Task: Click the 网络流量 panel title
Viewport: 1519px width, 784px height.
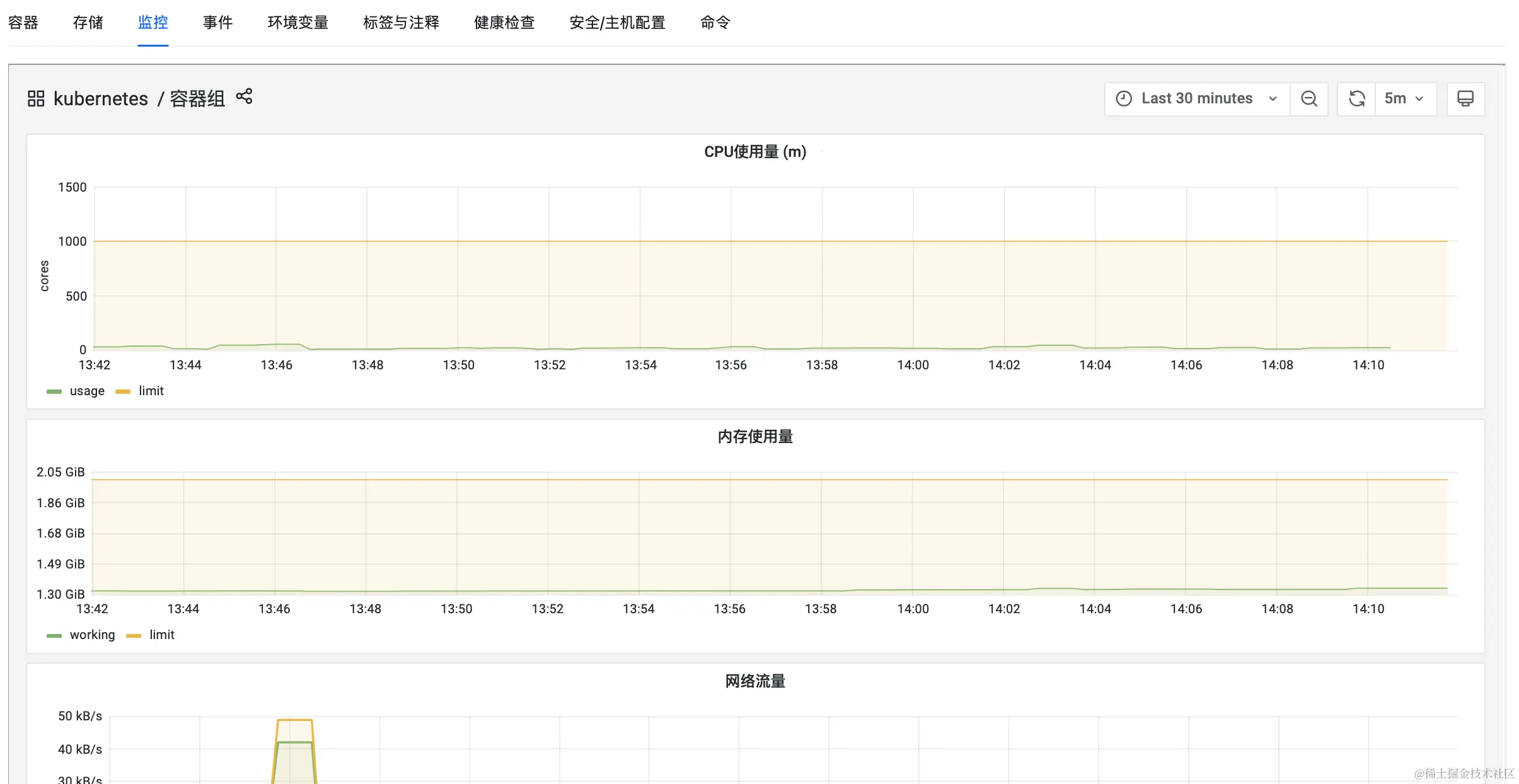Action: point(754,681)
